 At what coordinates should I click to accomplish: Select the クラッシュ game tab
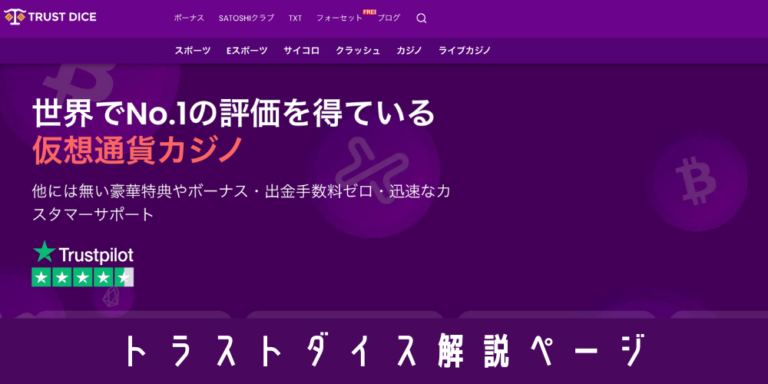tap(358, 50)
